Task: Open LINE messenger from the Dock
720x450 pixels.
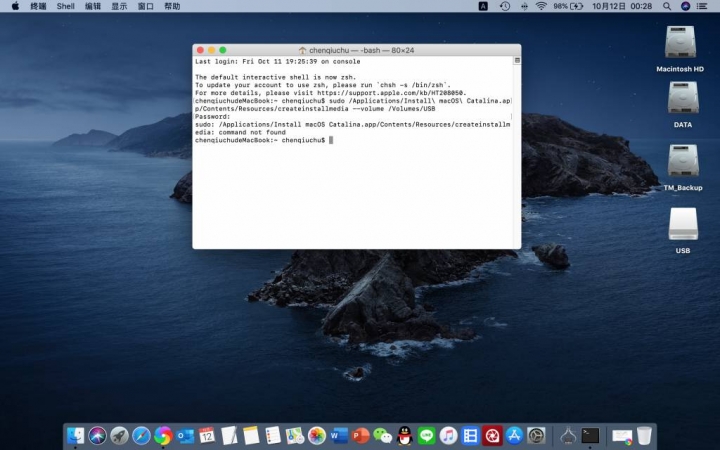Action: (x=427, y=435)
